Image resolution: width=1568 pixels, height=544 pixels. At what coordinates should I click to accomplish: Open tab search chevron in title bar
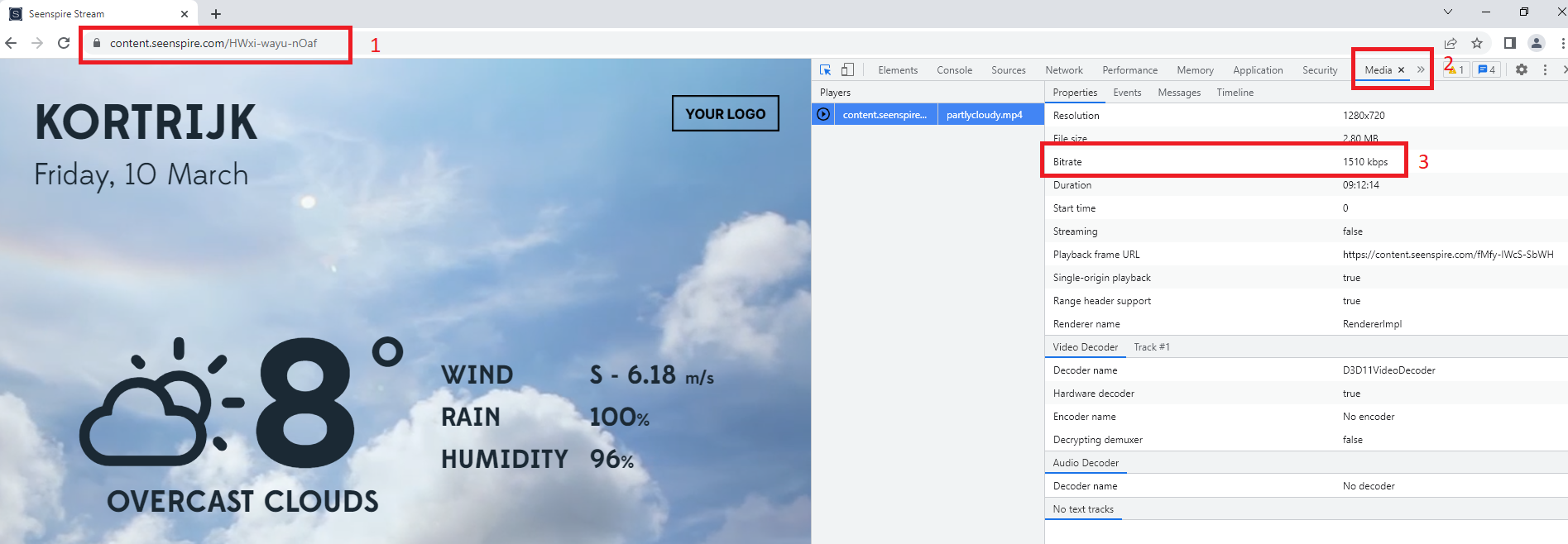tap(1448, 12)
